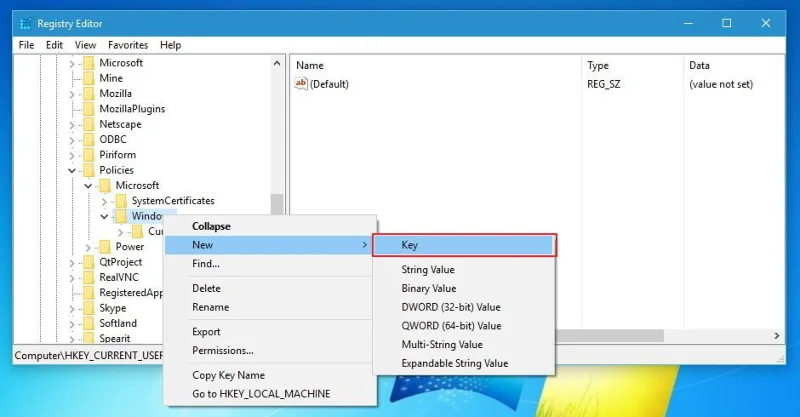Click the Softland folder icon

click(89, 323)
